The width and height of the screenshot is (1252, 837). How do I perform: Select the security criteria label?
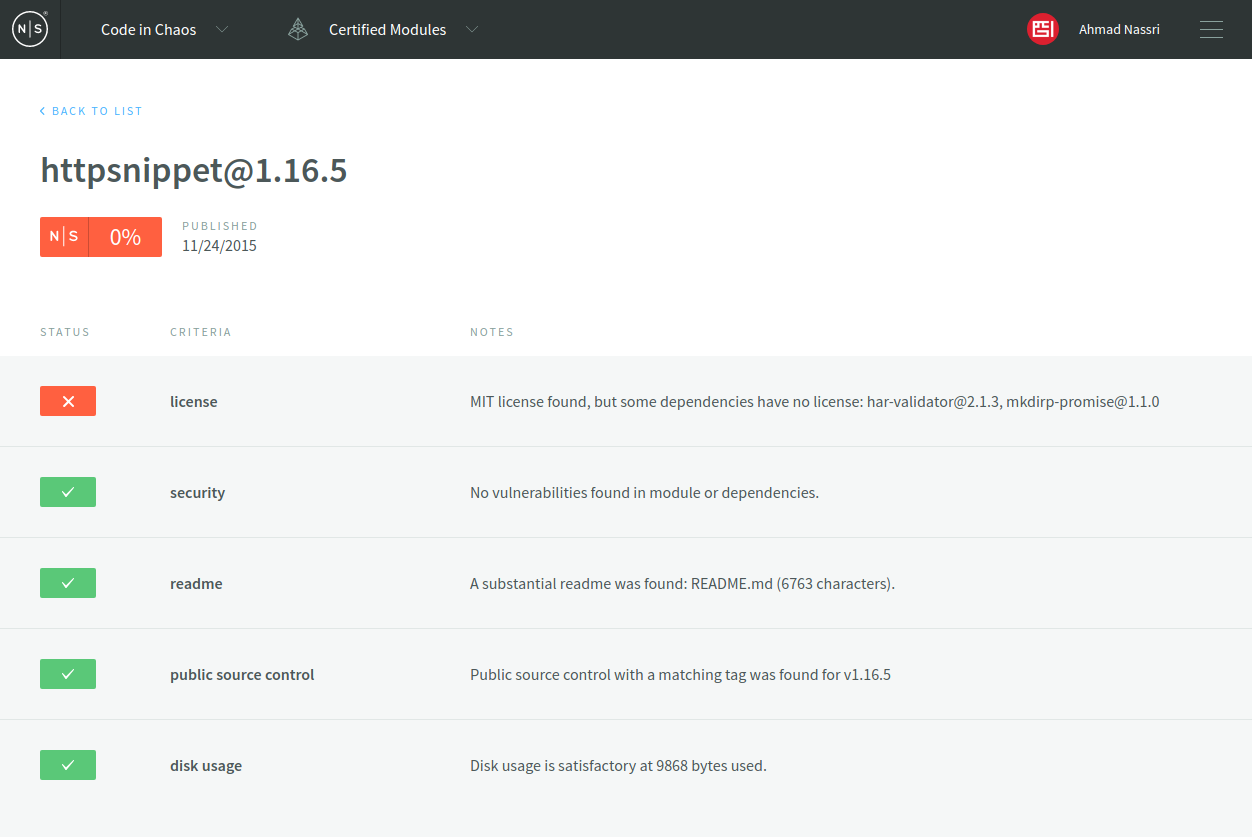198,493
